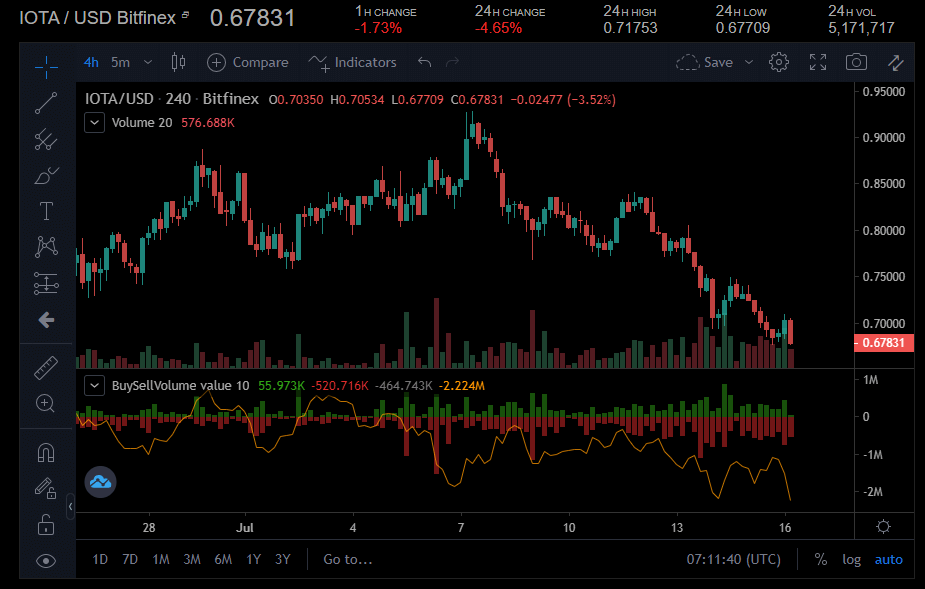Set the range to 1Y
Image resolution: width=925 pixels, height=589 pixels.
pyautogui.click(x=253, y=559)
